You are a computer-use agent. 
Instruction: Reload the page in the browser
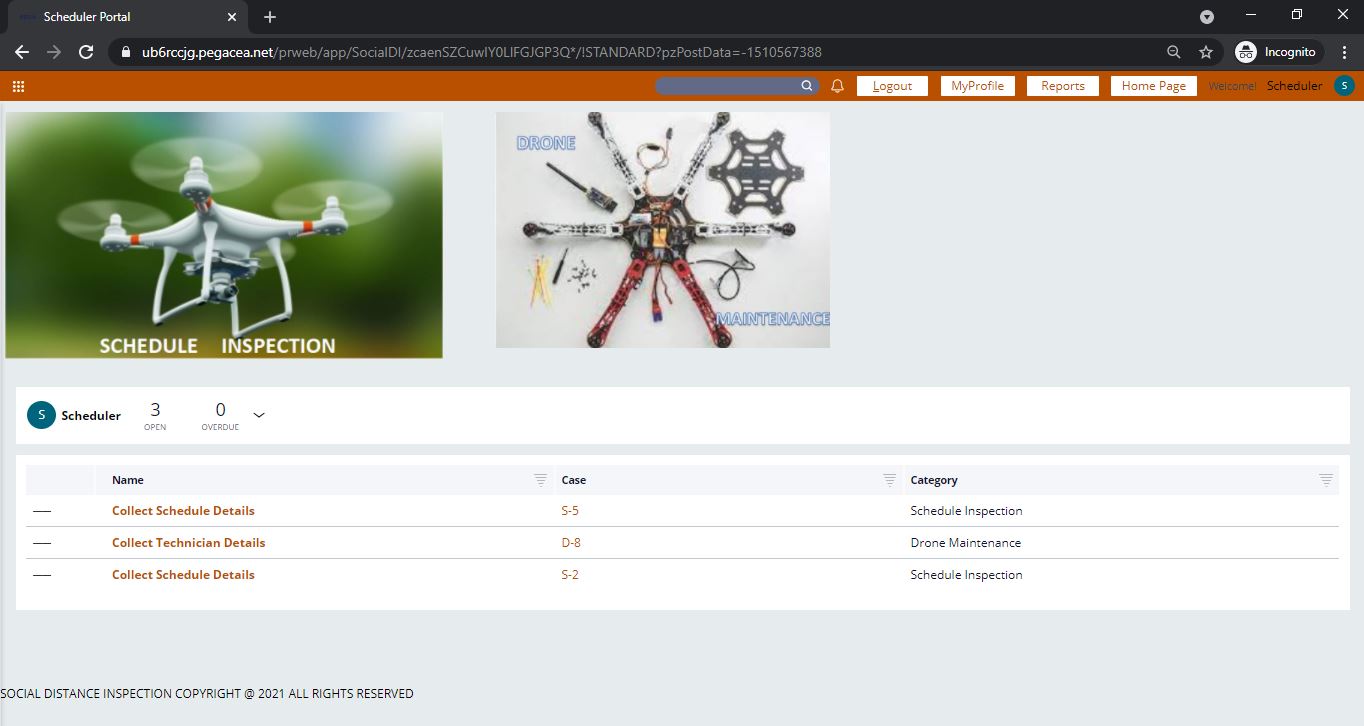[x=86, y=52]
